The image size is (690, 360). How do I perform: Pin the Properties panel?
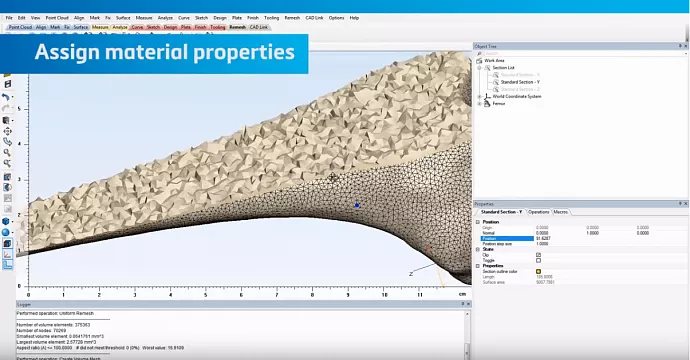pos(680,204)
